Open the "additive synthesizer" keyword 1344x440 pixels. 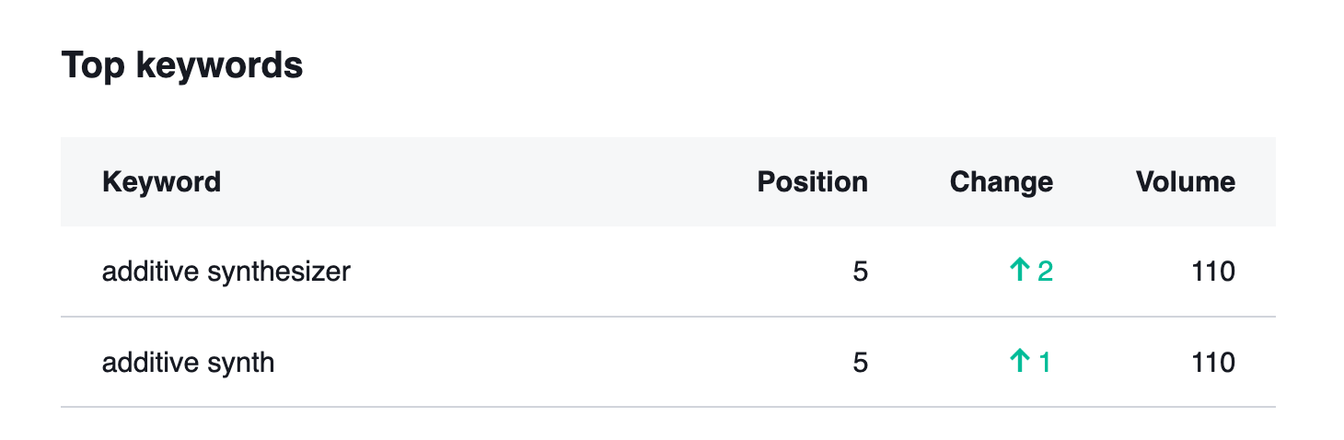(226, 271)
